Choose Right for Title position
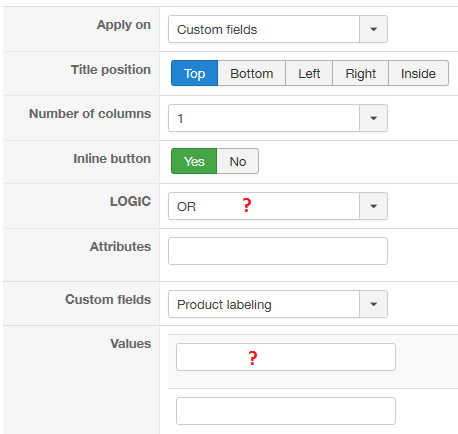Viewport: 458px width, 434px height. 360,73
